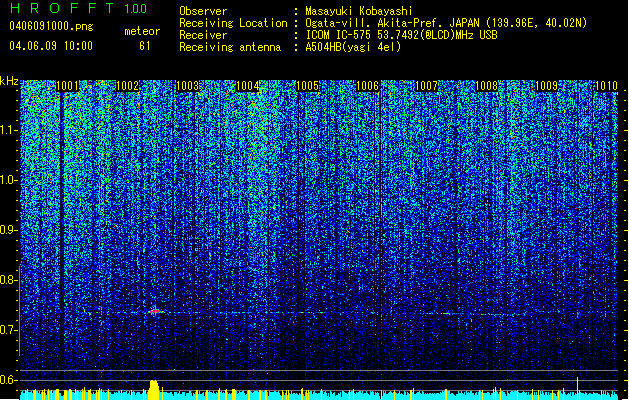Click the Ogata-vill. Akita-Pref. JAPAN location text
The height and width of the screenshot is (400, 629).
tap(446, 23)
